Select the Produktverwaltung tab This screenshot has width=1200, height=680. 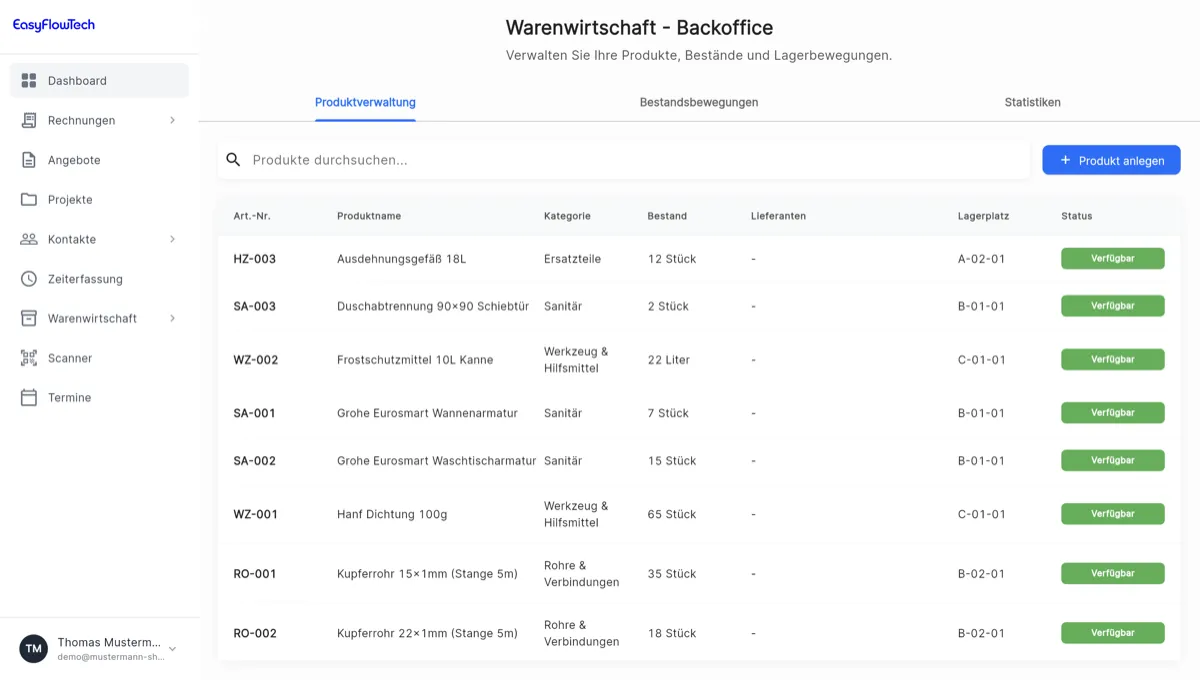(x=364, y=102)
